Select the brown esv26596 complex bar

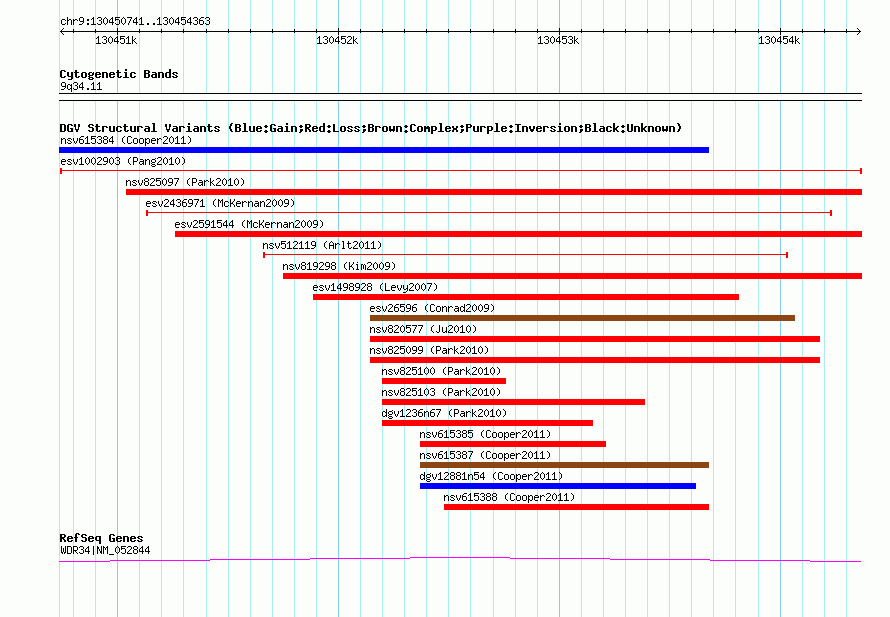(582, 318)
